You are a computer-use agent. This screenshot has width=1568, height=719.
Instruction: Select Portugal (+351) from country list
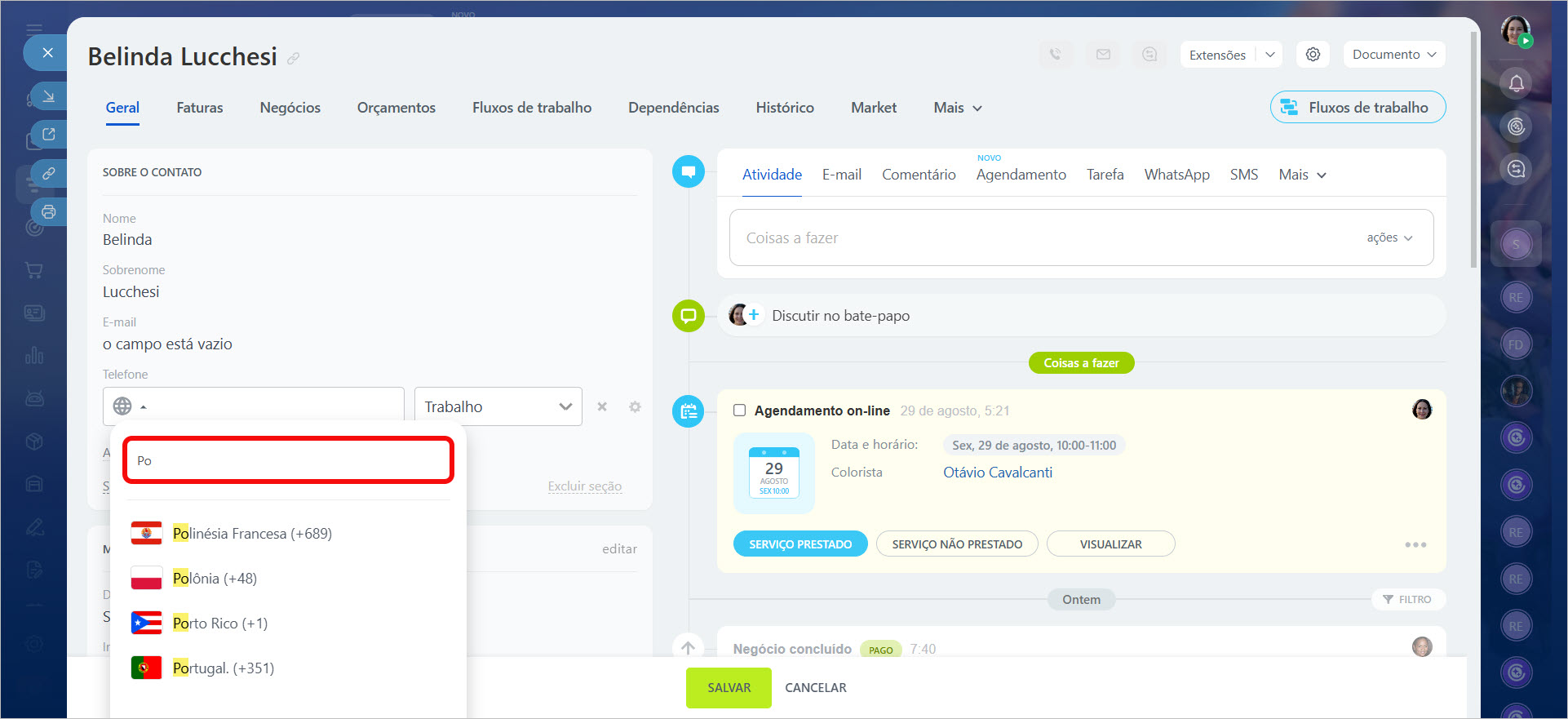coord(223,668)
